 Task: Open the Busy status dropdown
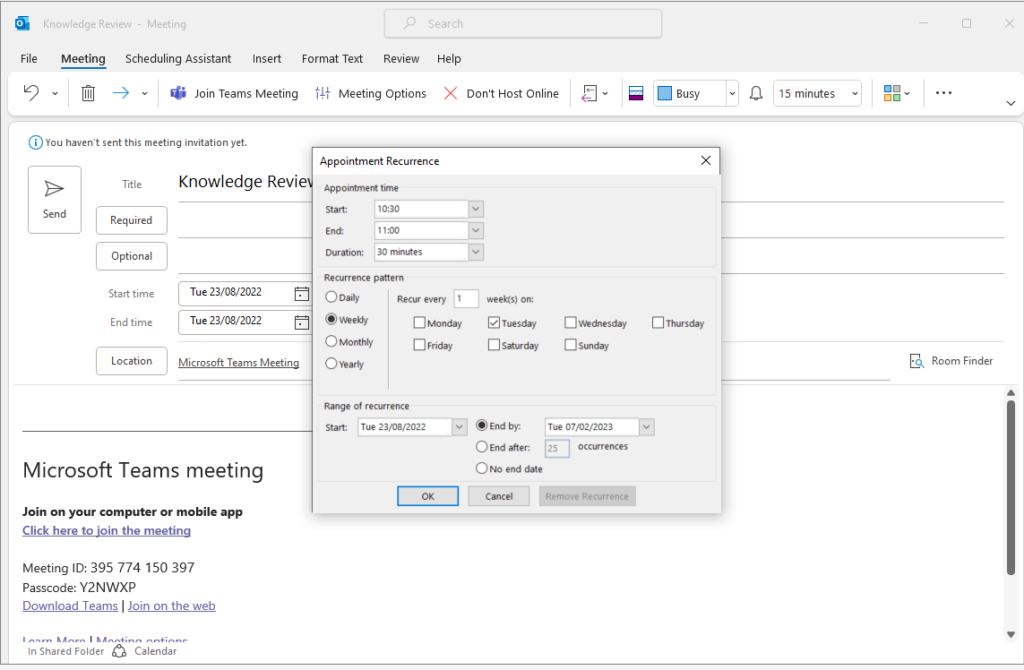click(732, 93)
